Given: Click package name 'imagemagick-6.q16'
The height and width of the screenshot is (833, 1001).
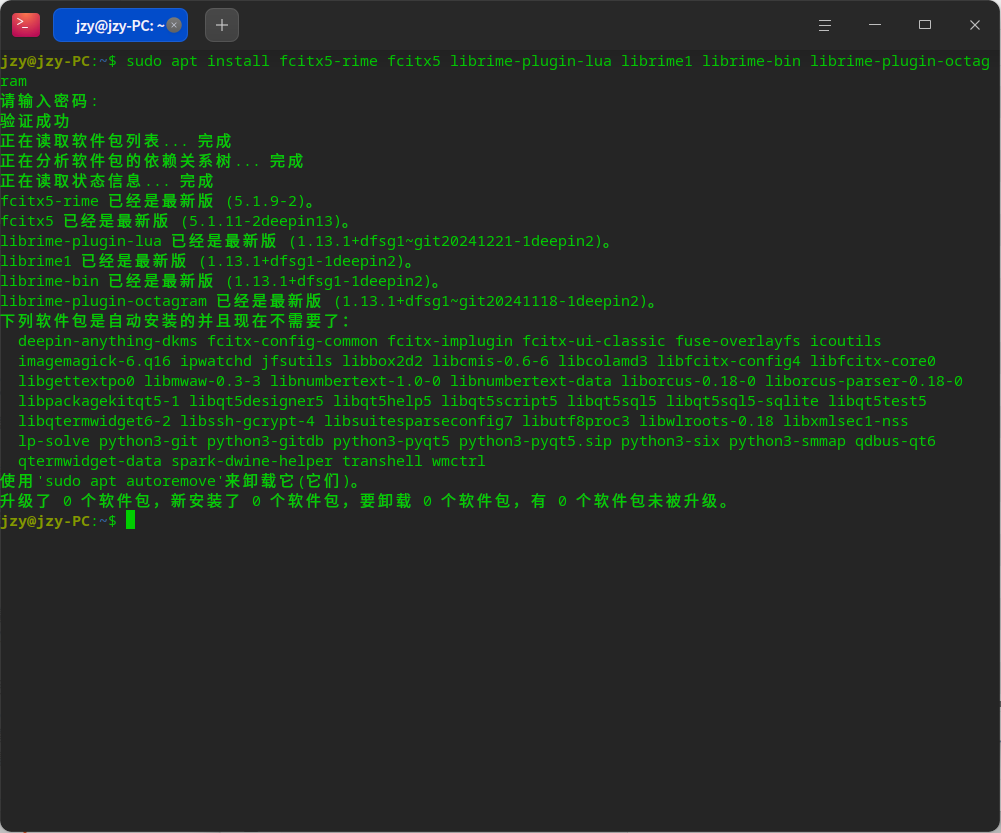Looking at the screenshot, I should [x=94, y=361].
